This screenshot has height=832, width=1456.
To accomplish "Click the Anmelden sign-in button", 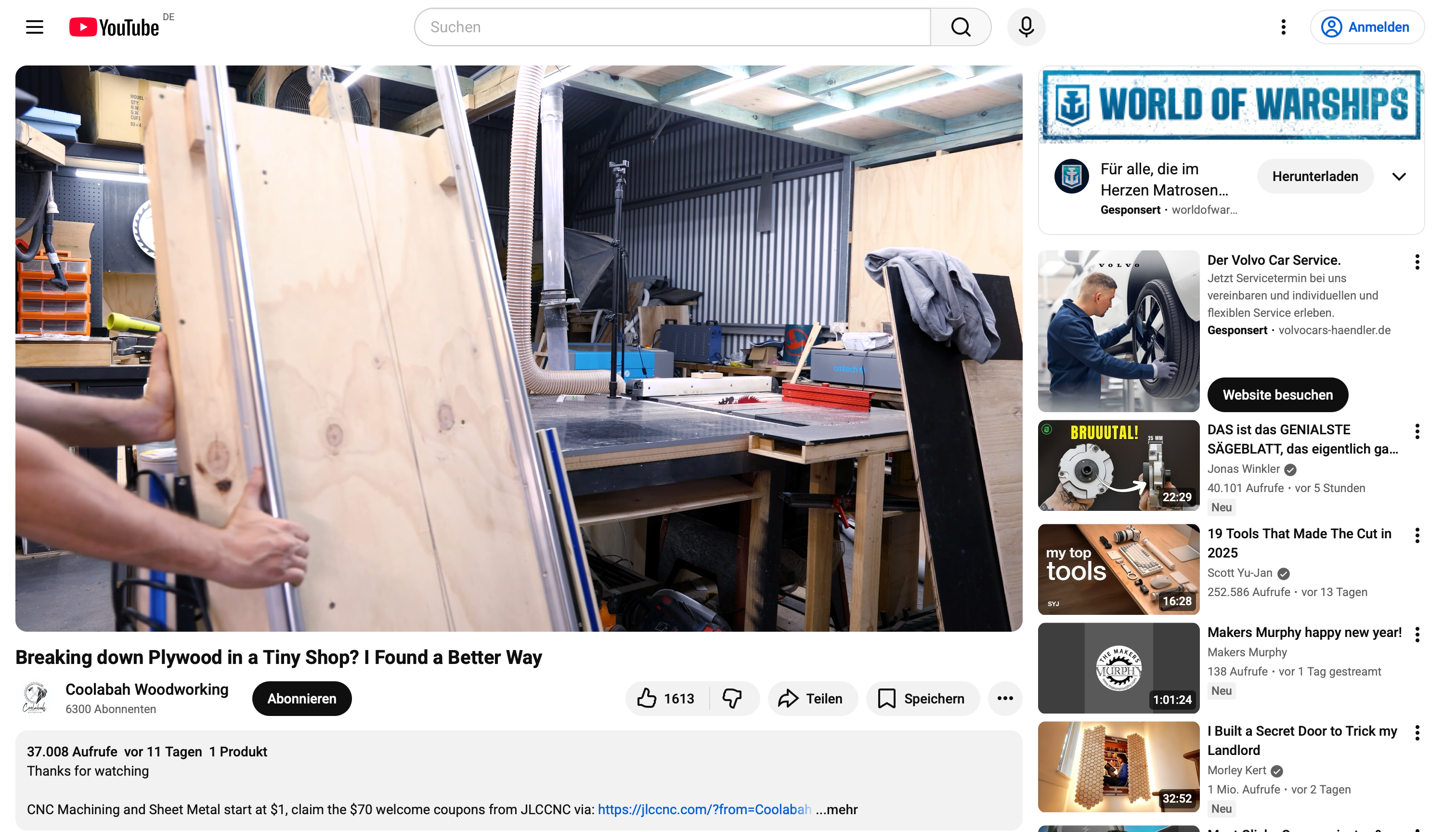I will [x=1367, y=27].
